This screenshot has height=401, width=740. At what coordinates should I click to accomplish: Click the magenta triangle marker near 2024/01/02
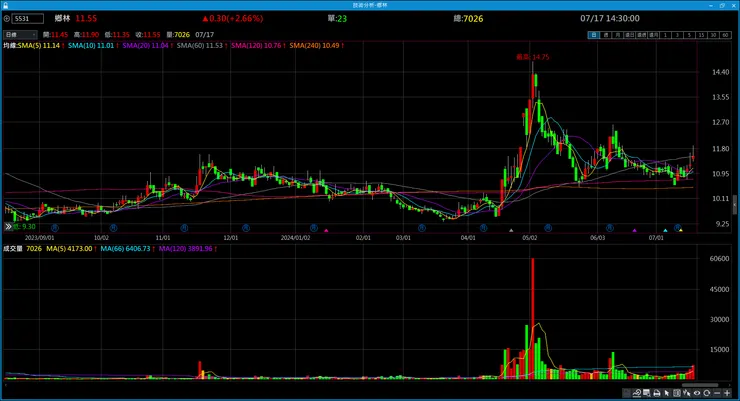[x=326, y=230]
